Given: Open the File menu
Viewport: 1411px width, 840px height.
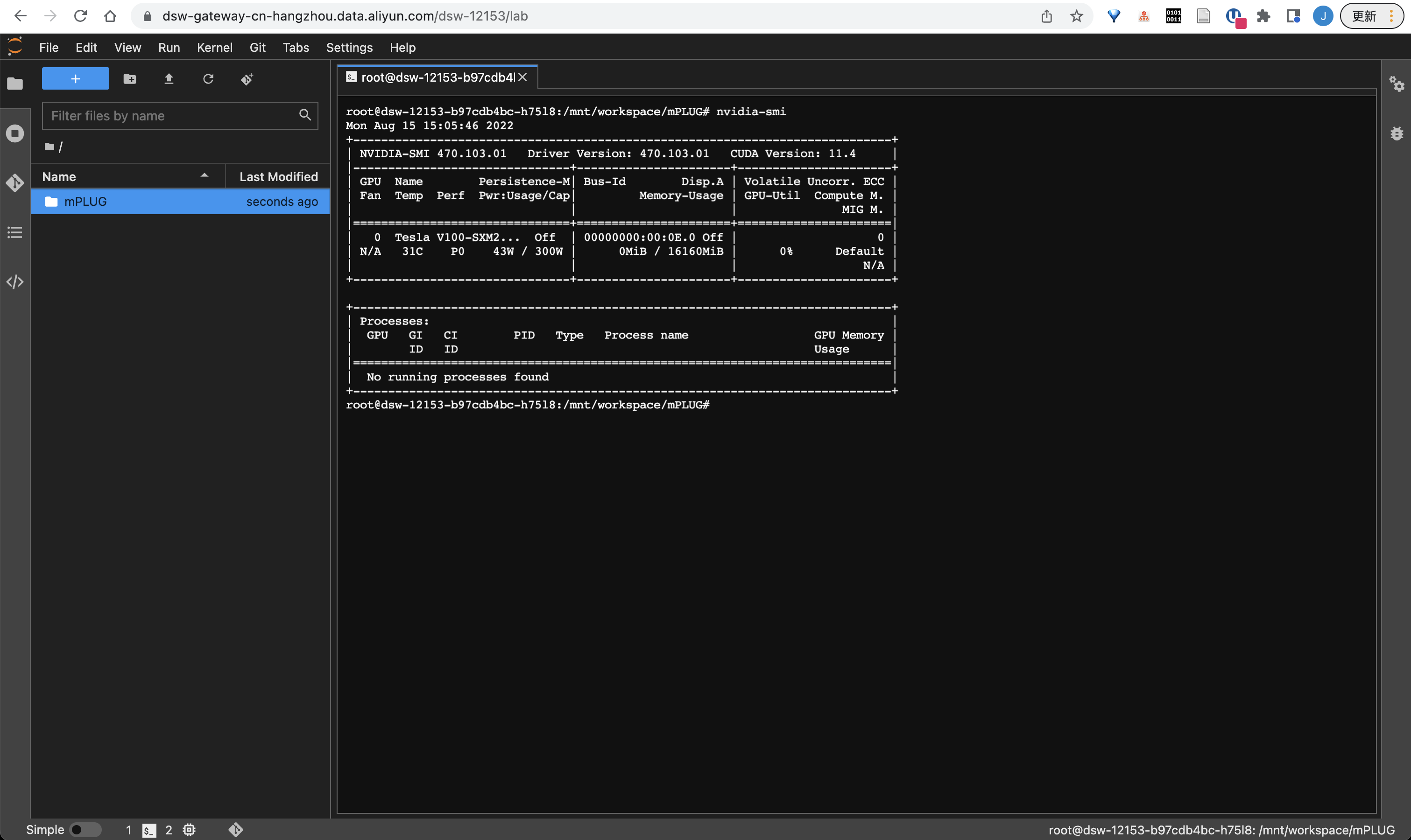Looking at the screenshot, I should click(x=49, y=48).
